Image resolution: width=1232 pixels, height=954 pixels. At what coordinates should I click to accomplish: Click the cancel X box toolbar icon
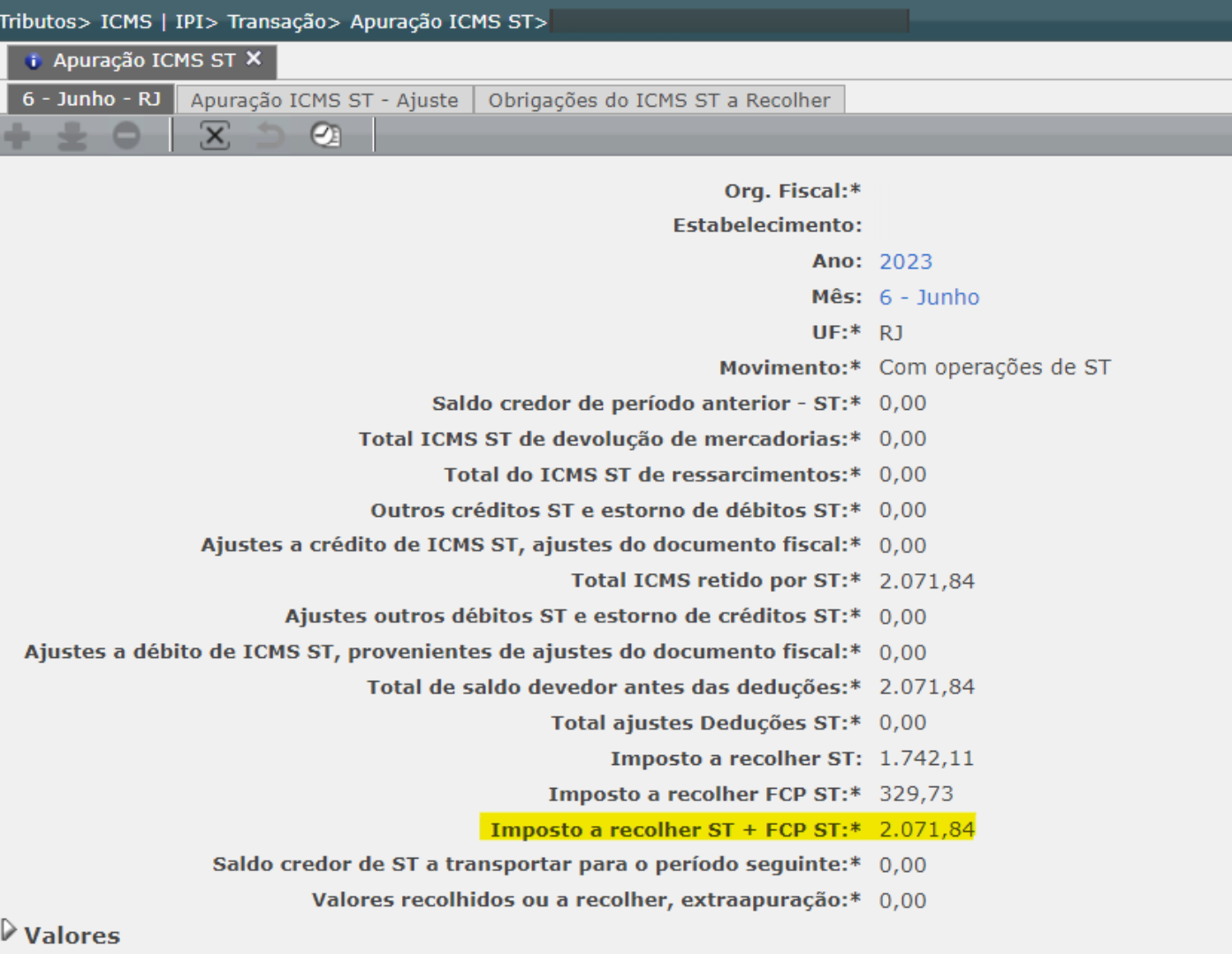click(x=215, y=136)
